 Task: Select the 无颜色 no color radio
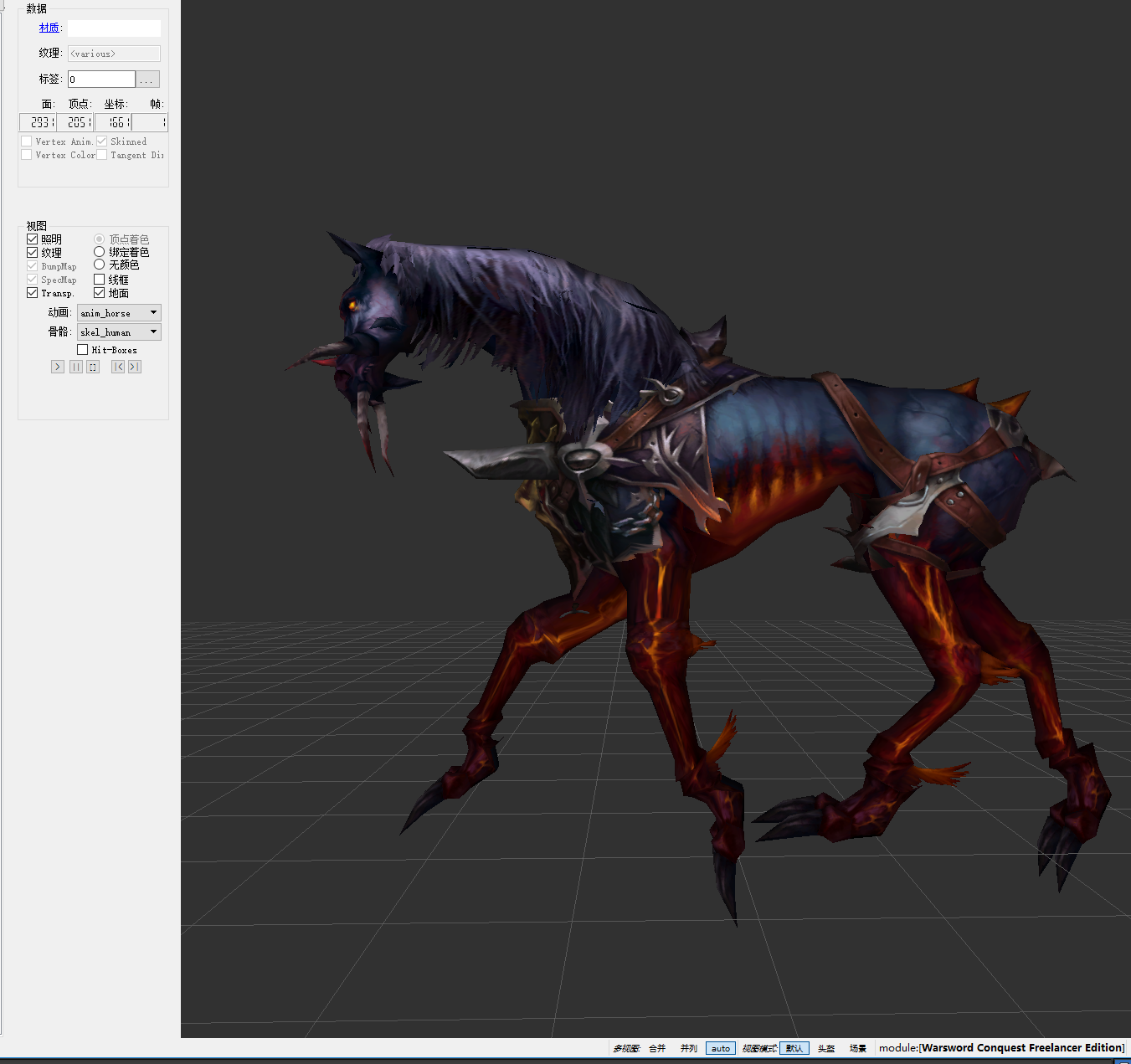(99, 265)
